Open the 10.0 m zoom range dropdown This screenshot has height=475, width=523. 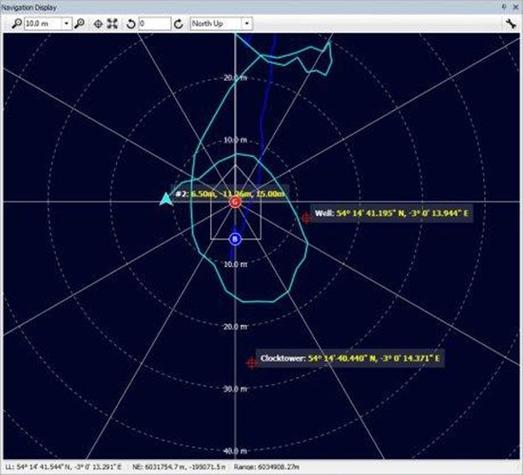click(x=66, y=23)
